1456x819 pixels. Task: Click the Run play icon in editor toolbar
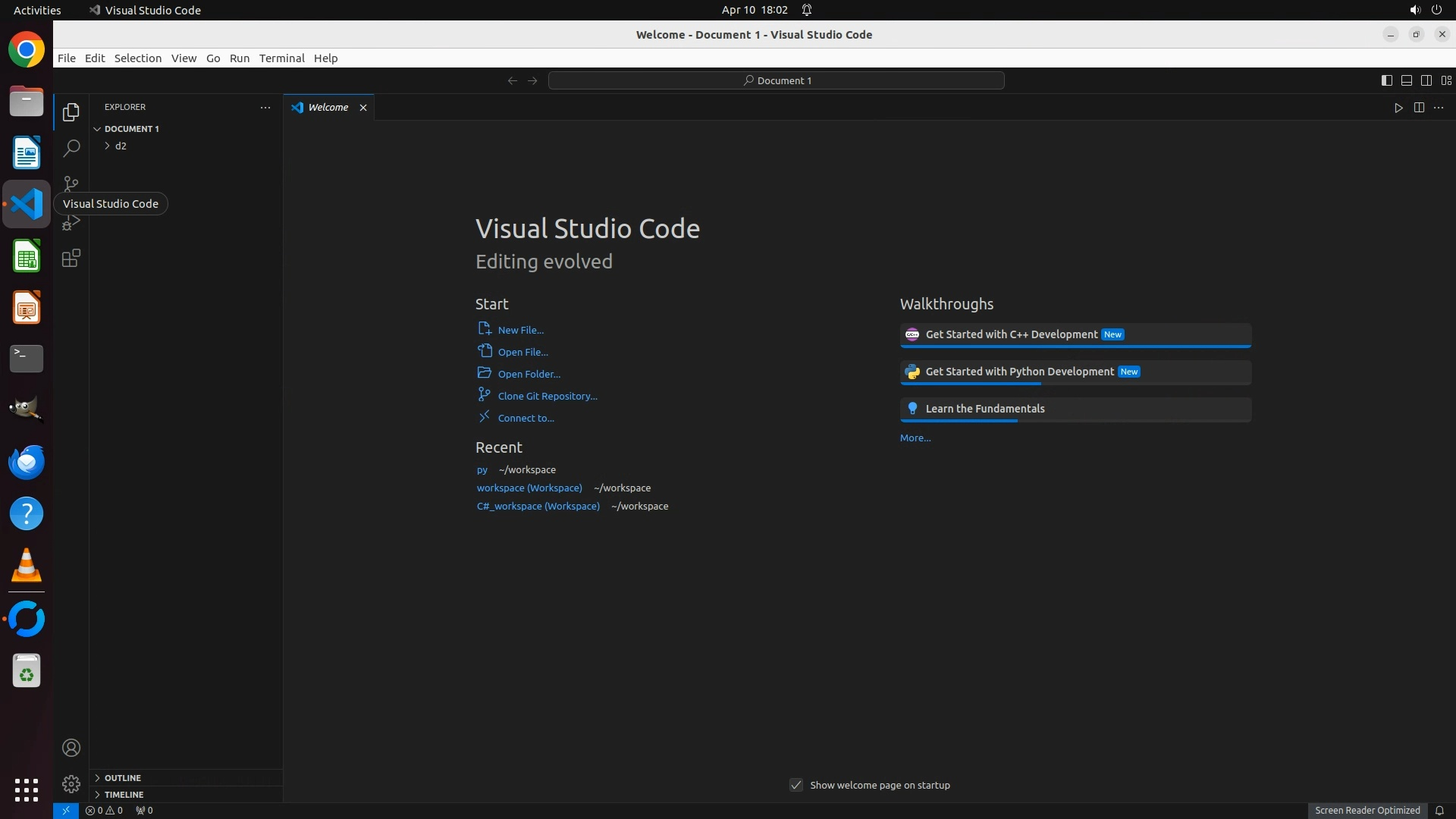1398,108
